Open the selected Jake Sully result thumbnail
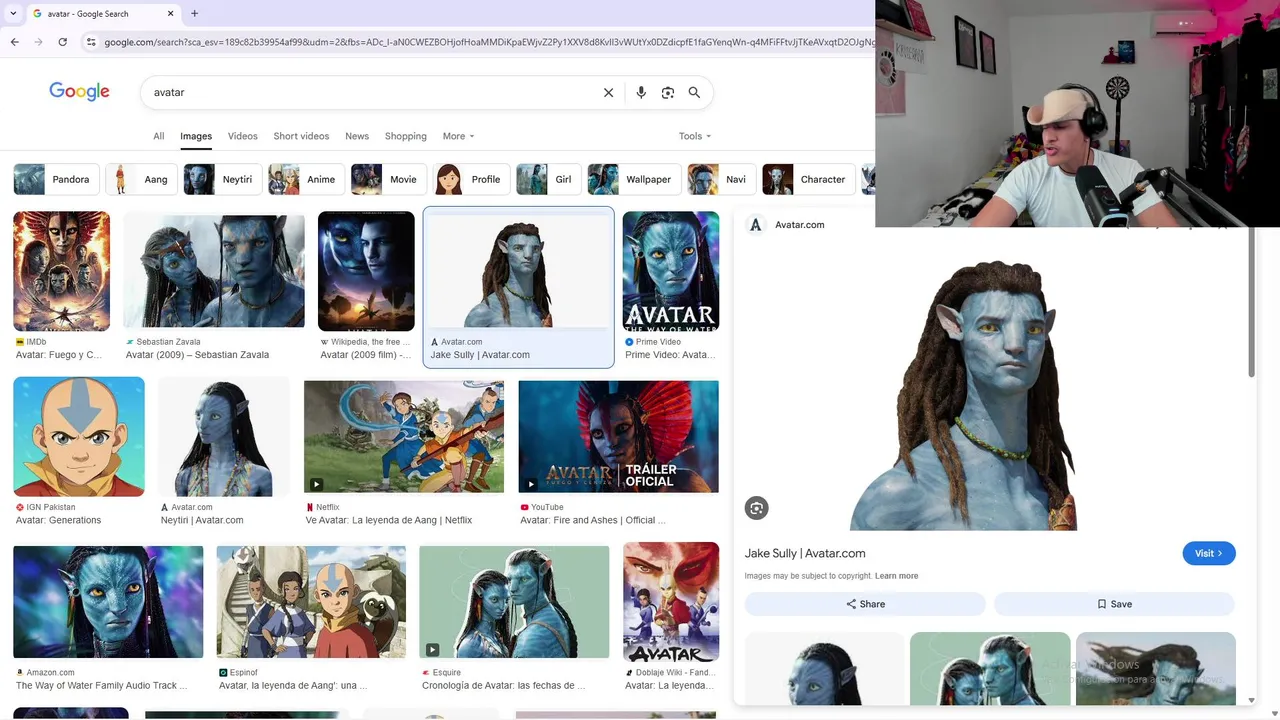Image resolution: width=1280 pixels, height=720 pixels. [x=518, y=271]
